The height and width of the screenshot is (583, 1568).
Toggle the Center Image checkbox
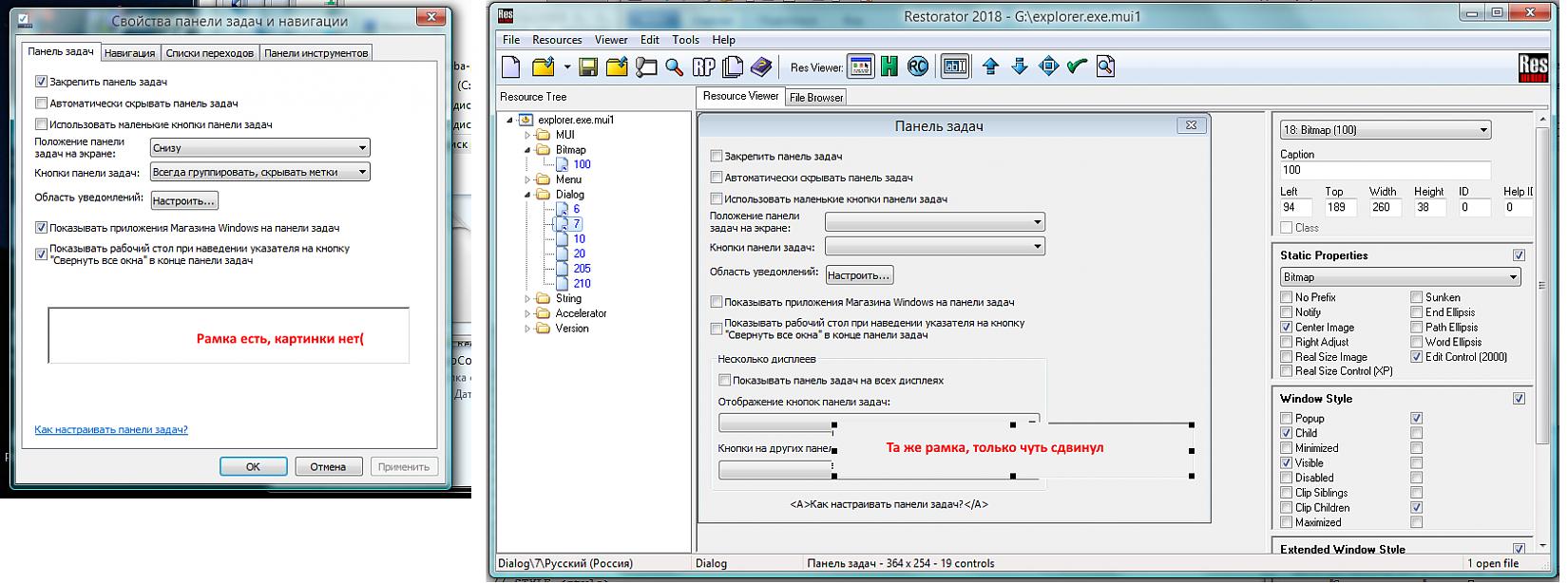[1287, 328]
